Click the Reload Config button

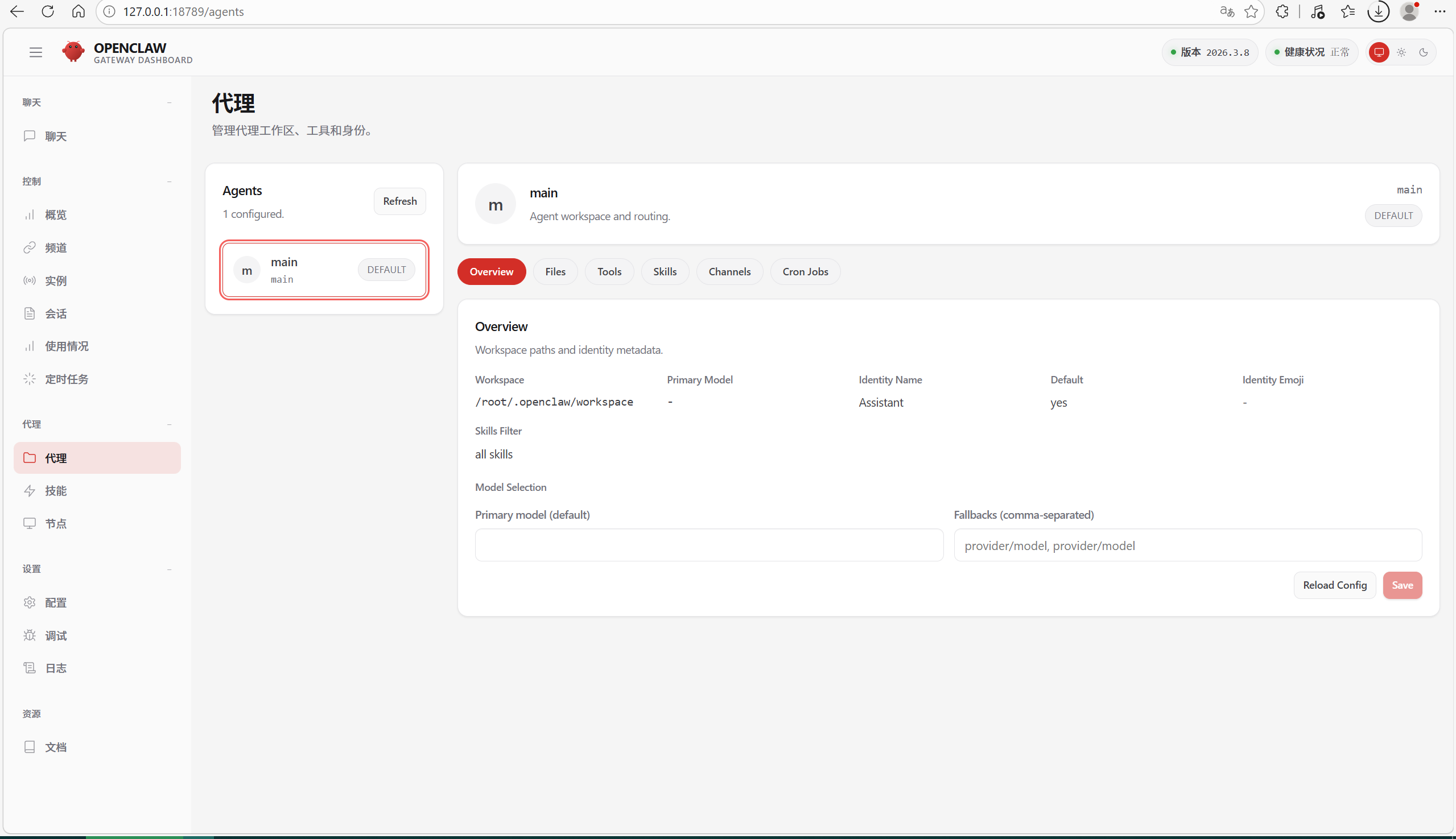pos(1334,585)
